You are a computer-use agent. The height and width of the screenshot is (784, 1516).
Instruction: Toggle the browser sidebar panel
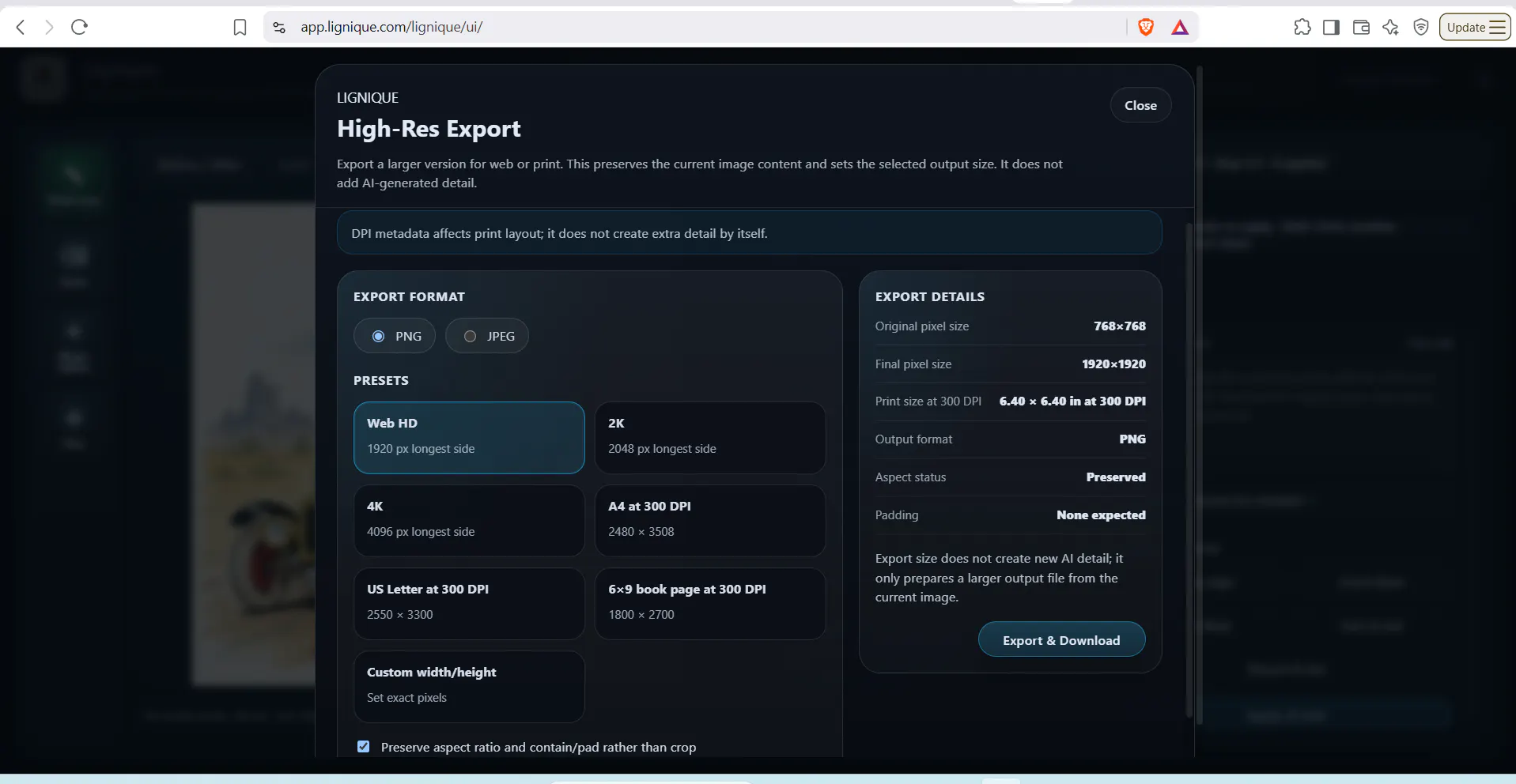(1331, 28)
